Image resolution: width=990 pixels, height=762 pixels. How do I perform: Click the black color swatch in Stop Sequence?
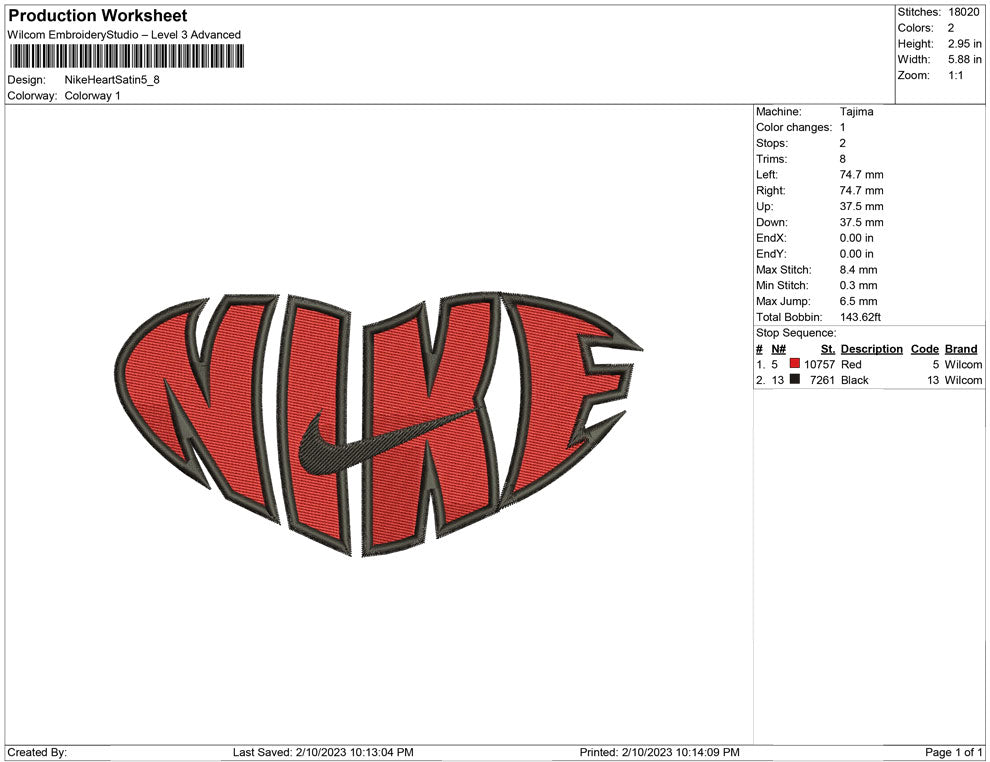pos(795,379)
